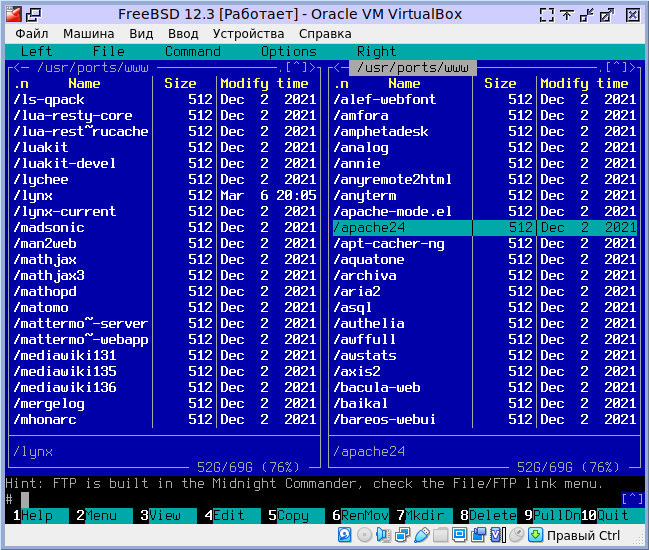Sort left panel by the Size column header
Image resolution: width=649 pixels, height=550 pixels.
coord(180,84)
